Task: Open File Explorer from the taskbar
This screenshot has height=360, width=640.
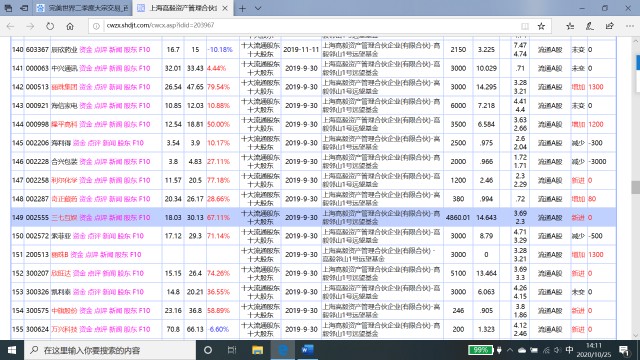Action: click(x=257, y=350)
